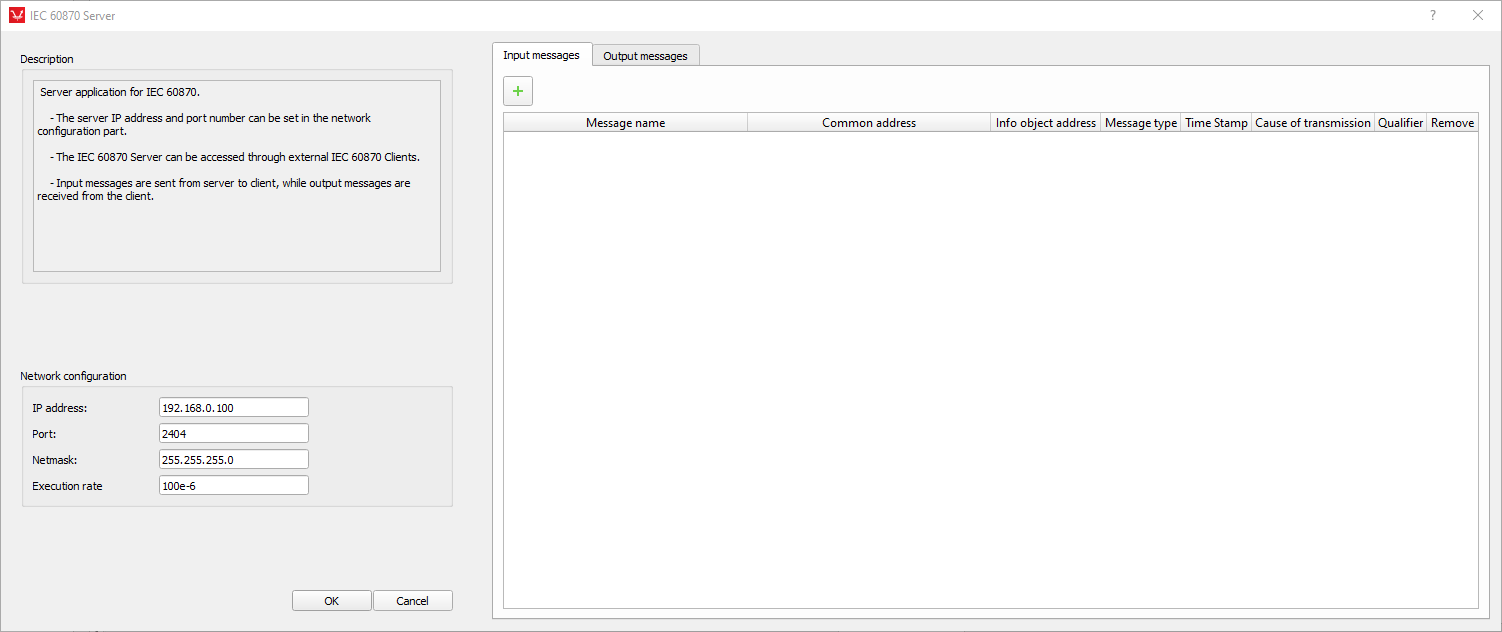Click the Common address column header
Viewport: 1502px width, 632px height.
pyautogui.click(x=869, y=123)
